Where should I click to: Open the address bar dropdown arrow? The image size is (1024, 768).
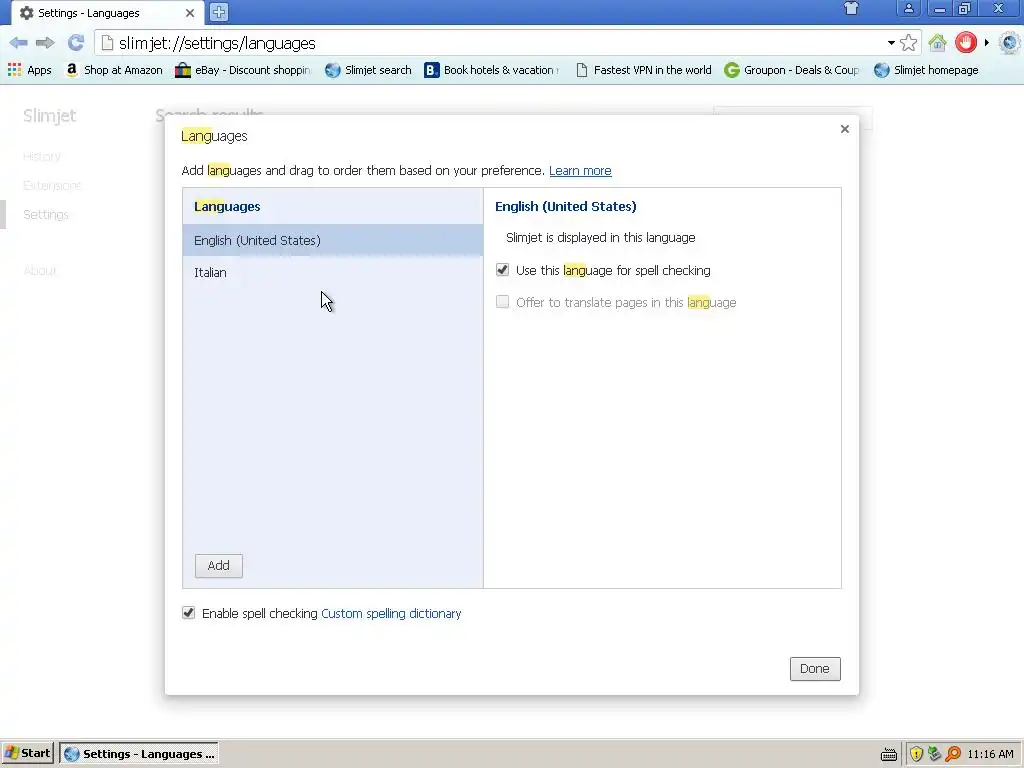pos(891,43)
